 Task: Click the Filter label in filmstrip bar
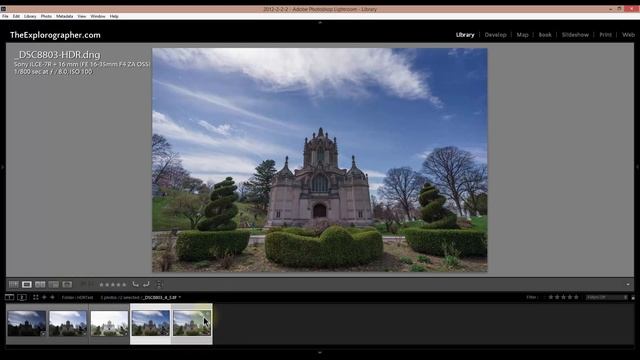(x=531, y=297)
